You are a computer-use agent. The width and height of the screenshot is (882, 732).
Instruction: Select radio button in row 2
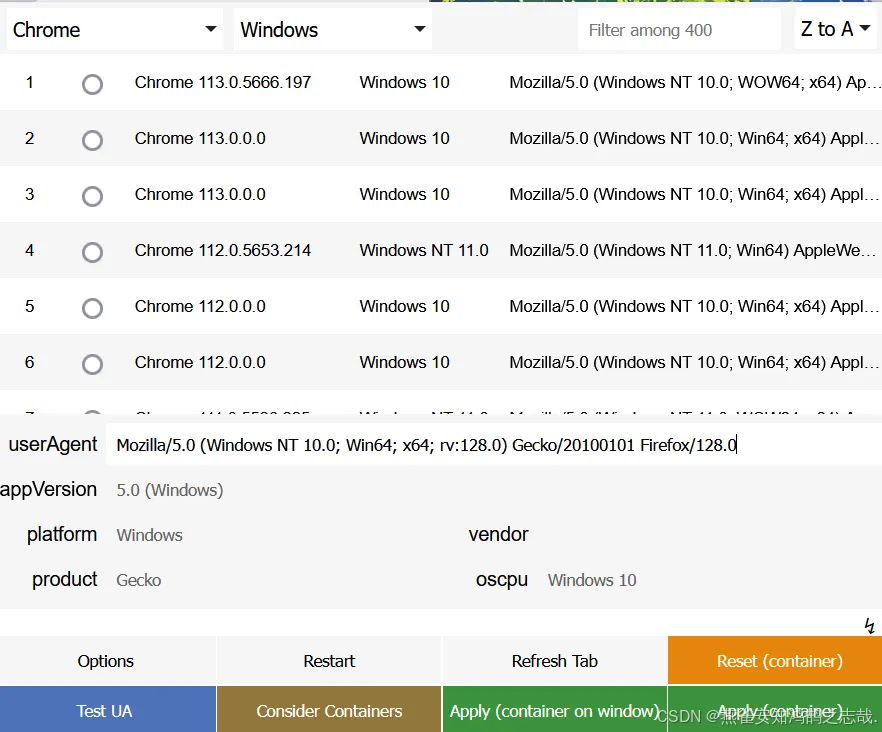click(92, 140)
